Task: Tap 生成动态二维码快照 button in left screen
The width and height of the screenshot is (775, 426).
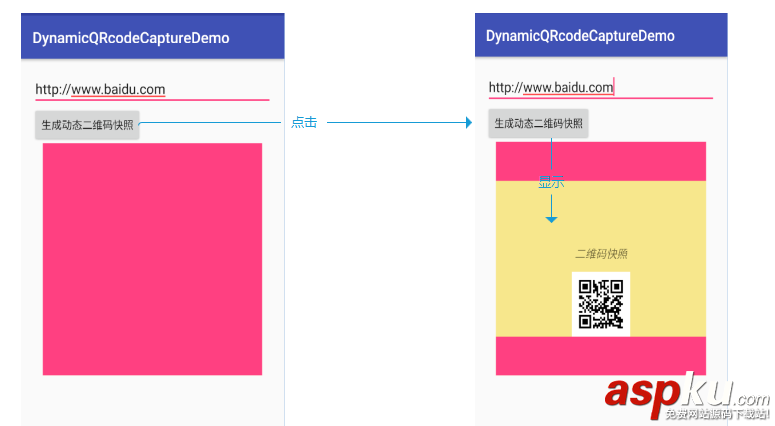Action: [x=87, y=125]
